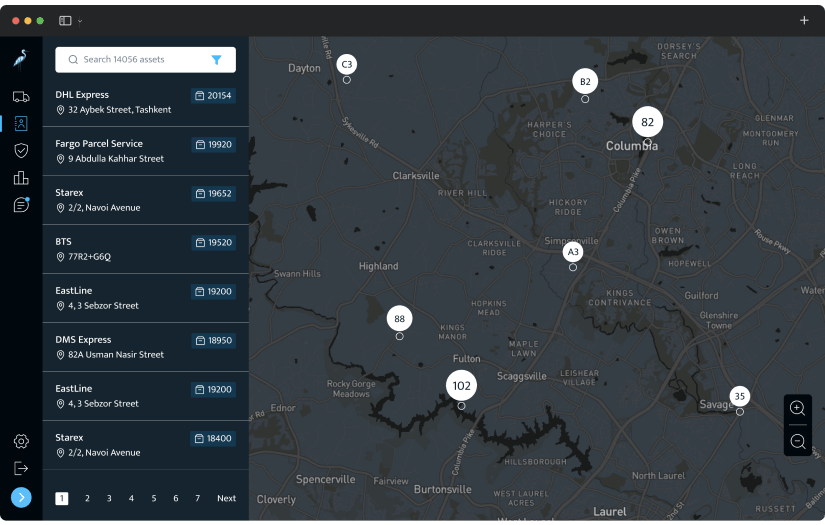825x525 pixels.
Task: Select the C3 map marker
Action: (x=347, y=64)
